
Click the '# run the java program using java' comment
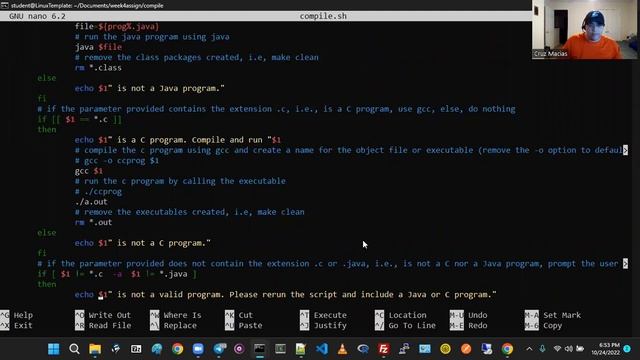coord(152,37)
